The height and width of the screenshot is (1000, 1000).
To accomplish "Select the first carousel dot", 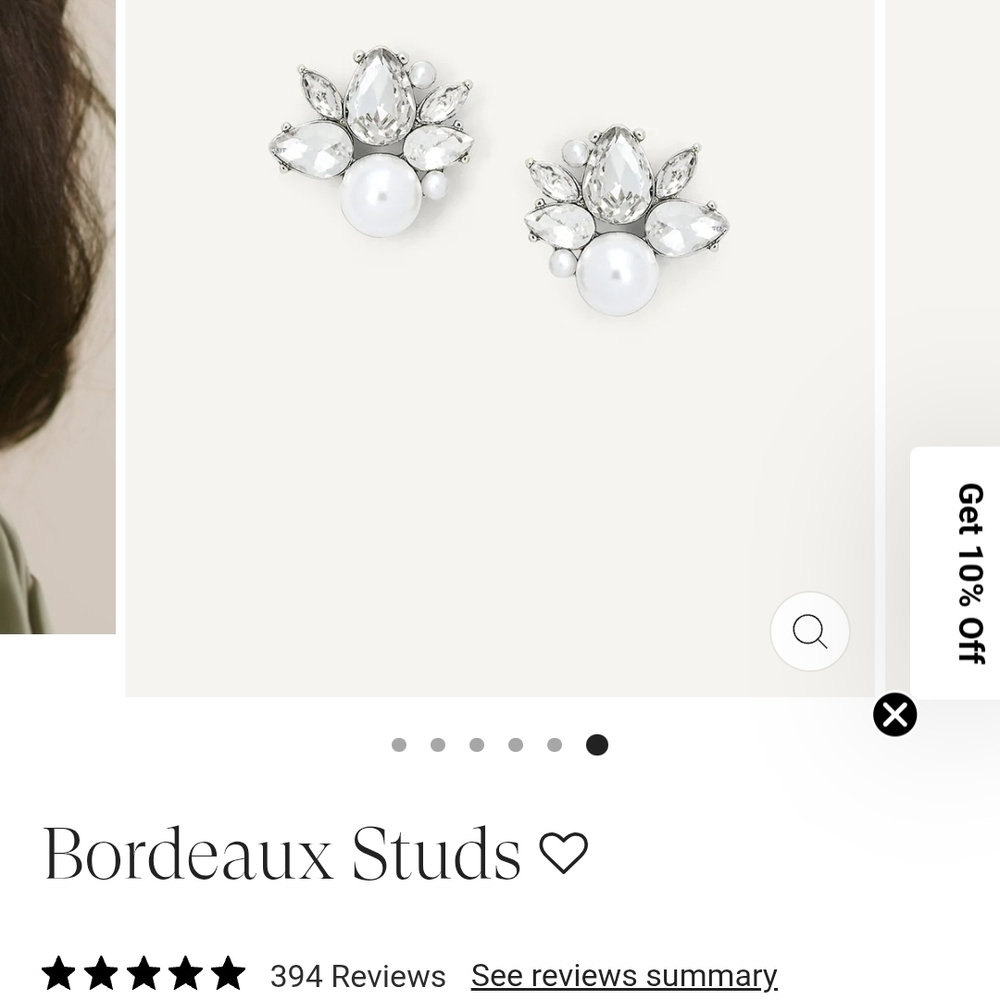I will pos(400,743).
